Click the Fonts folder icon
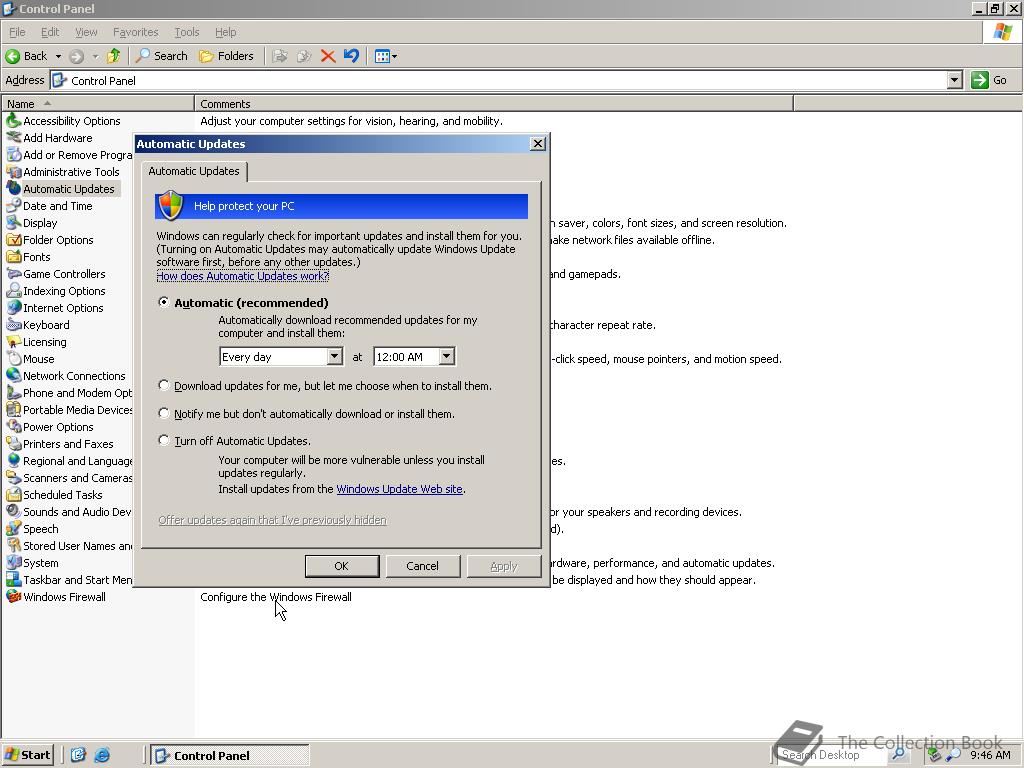The image size is (1024, 768). coord(13,257)
